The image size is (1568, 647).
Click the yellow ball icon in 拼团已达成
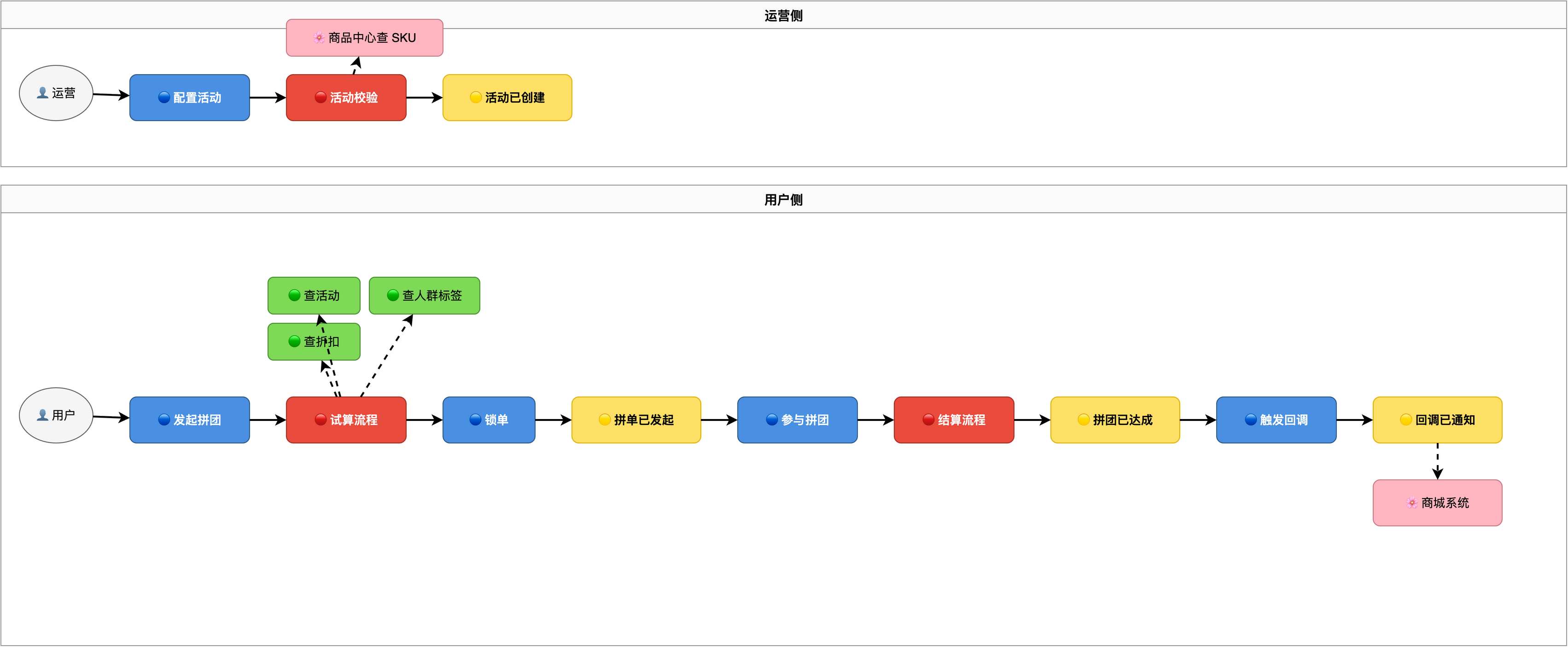1084,420
